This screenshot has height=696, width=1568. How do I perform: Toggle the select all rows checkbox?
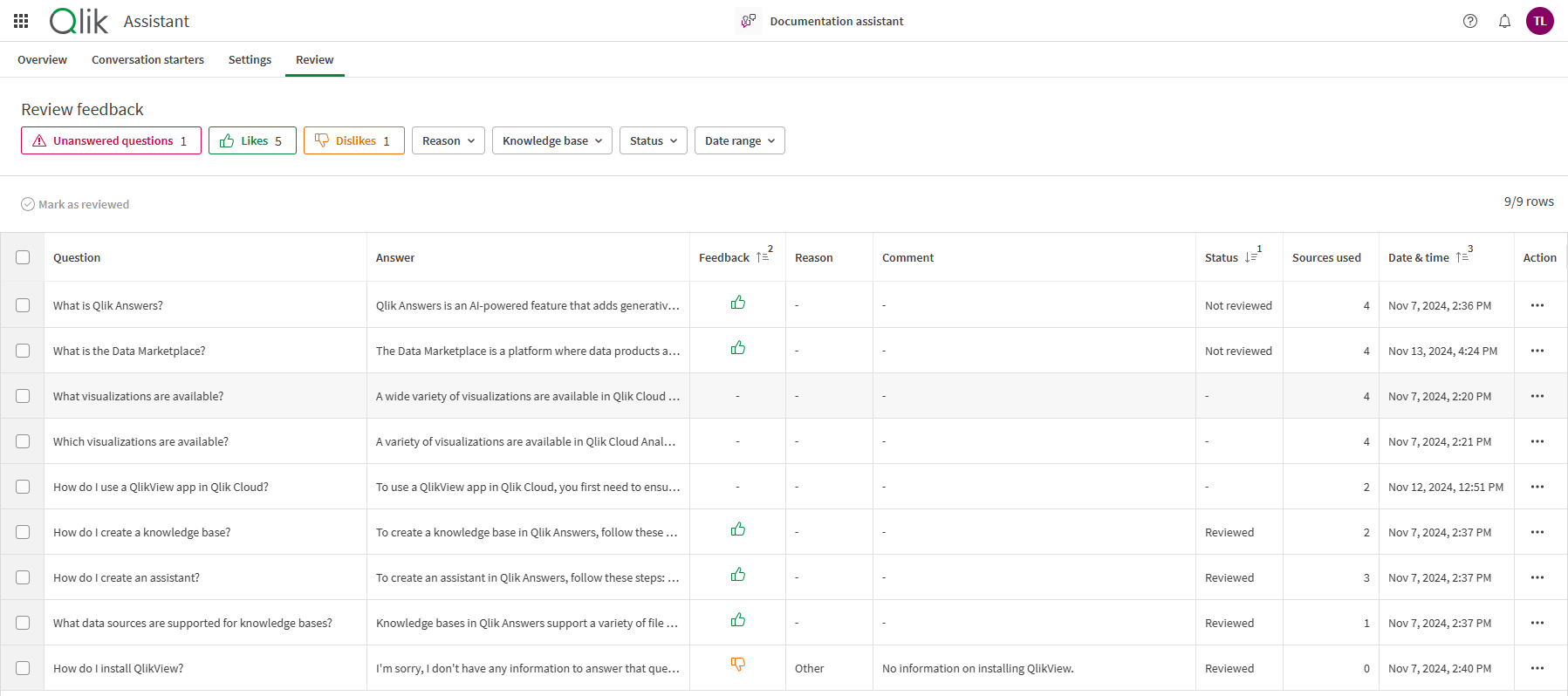click(23, 257)
